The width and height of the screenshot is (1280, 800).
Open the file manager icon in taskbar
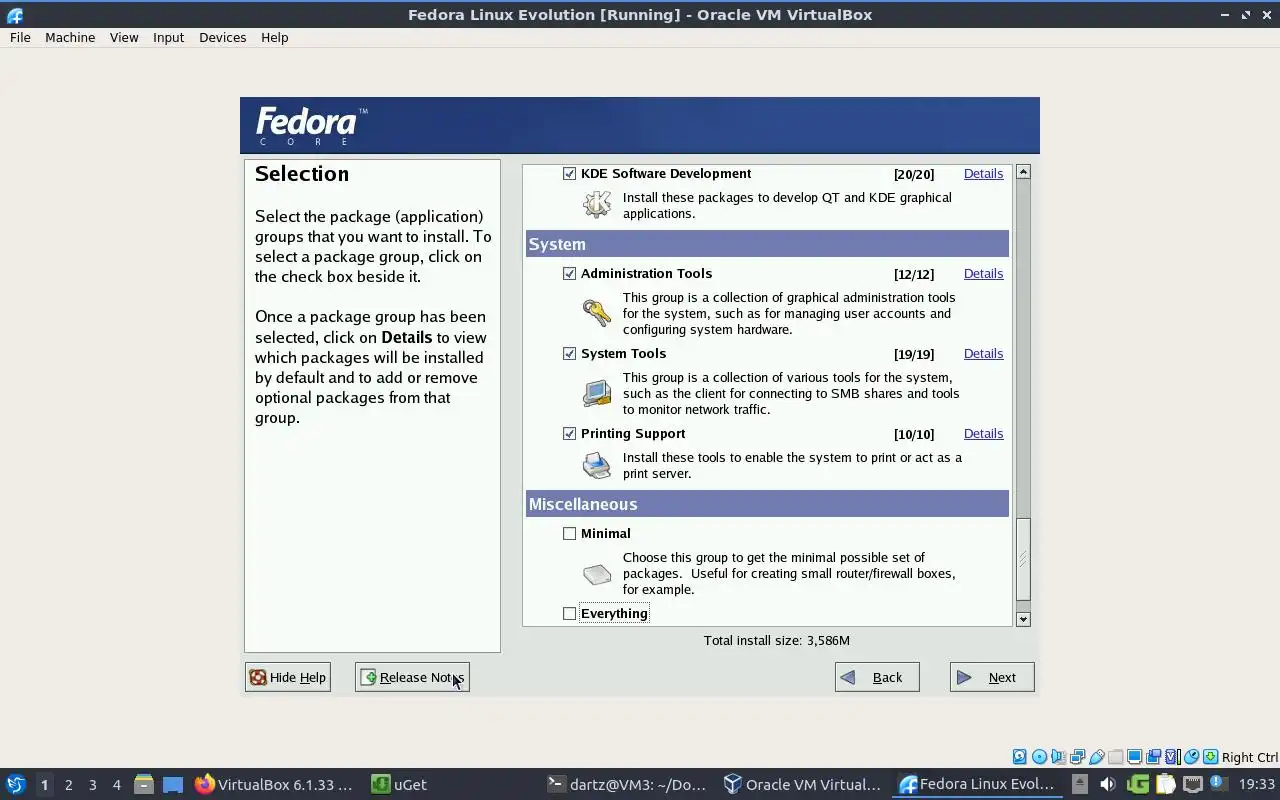tap(144, 784)
